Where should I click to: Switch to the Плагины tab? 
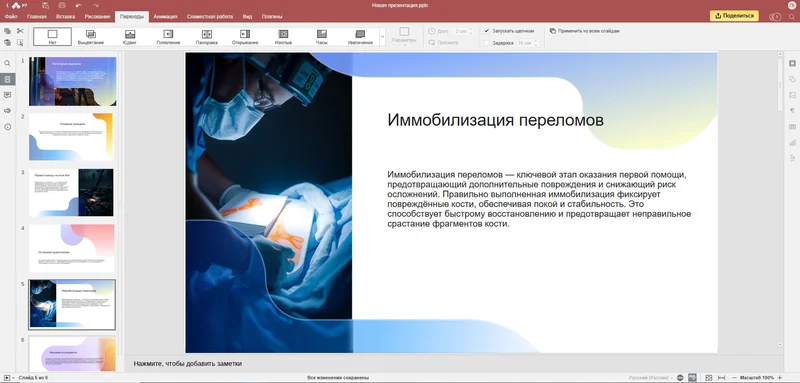click(272, 16)
